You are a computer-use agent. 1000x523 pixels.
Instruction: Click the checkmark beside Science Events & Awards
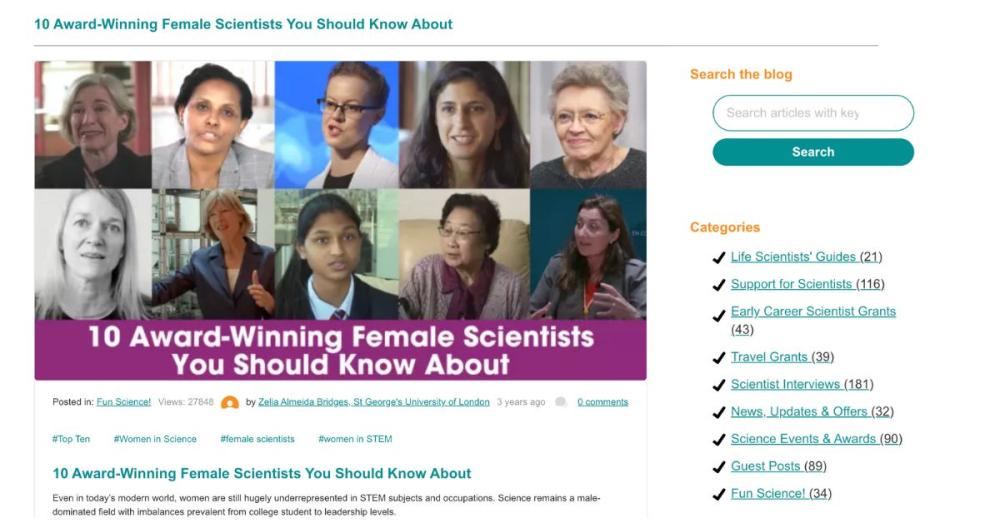(x=719, y=440)
